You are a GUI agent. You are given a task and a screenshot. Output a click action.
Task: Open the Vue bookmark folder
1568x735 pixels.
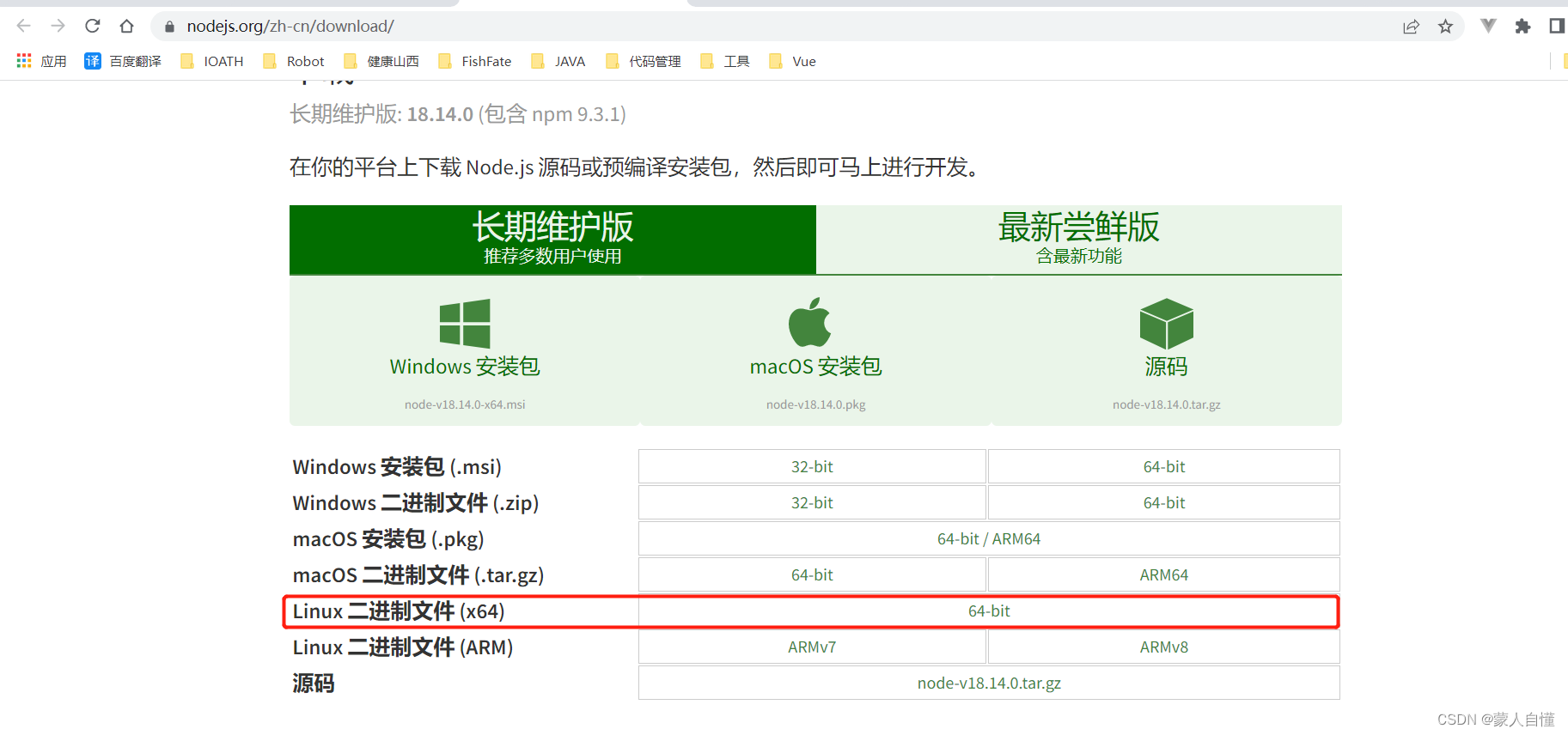coord(791,61)
